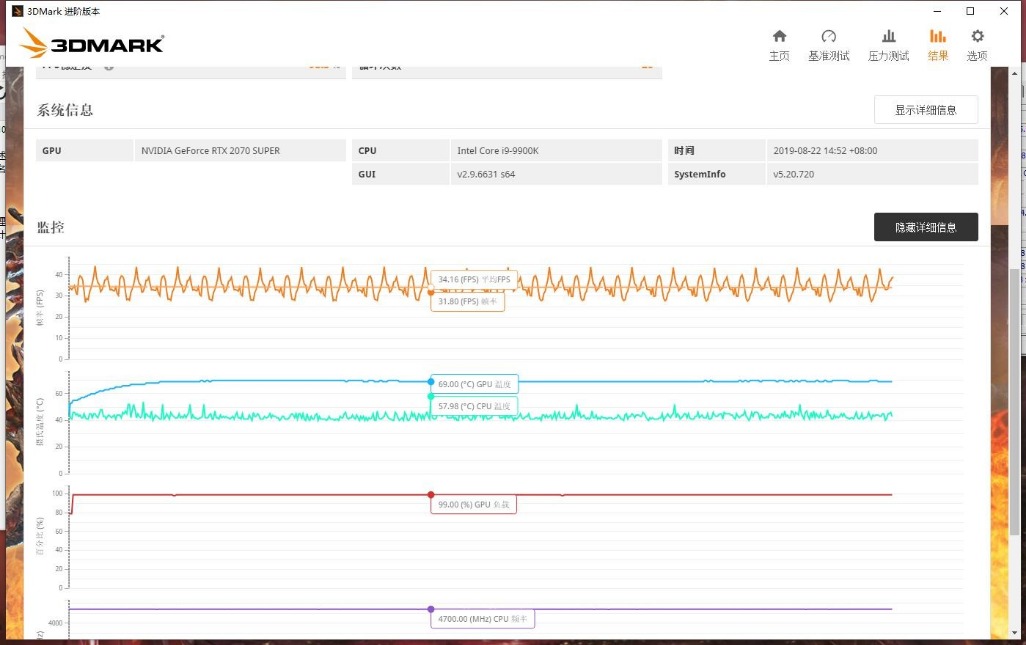Select the Intel Core i9-9900K value
Image resolution: width=1026 pixels, height=645 pixels.
pos(498,150)
